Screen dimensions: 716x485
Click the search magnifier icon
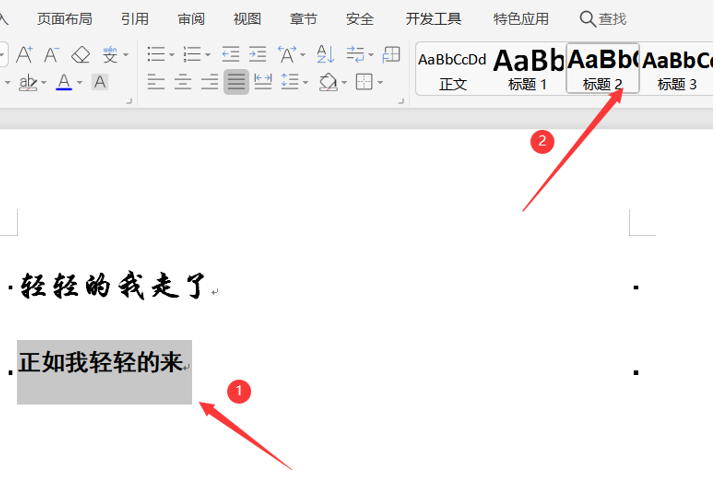pyautogui.click(x=587, y=19)
